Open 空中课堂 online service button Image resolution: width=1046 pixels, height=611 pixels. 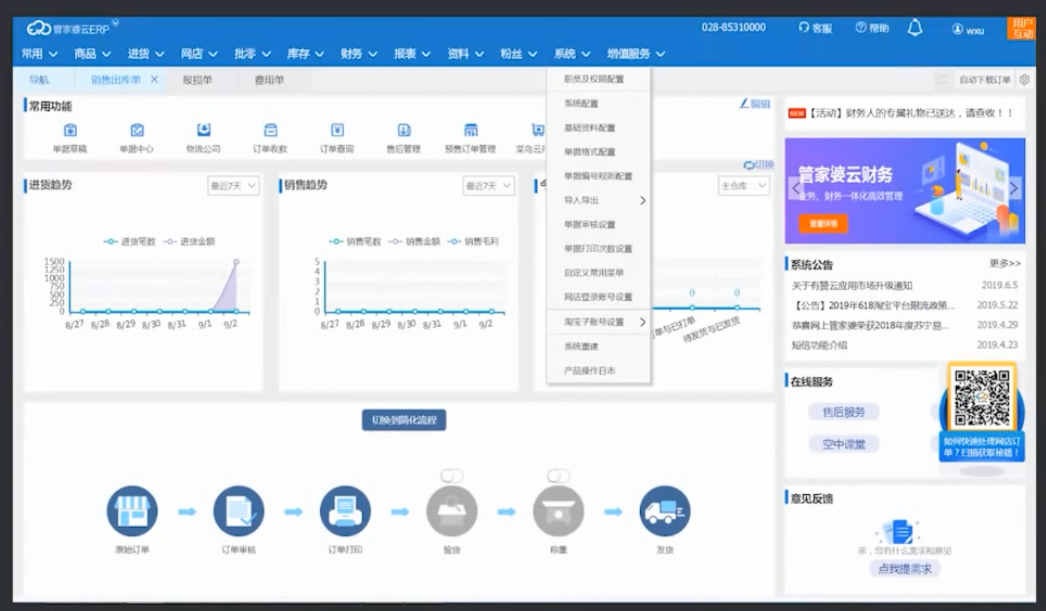(x=843, y=444)
